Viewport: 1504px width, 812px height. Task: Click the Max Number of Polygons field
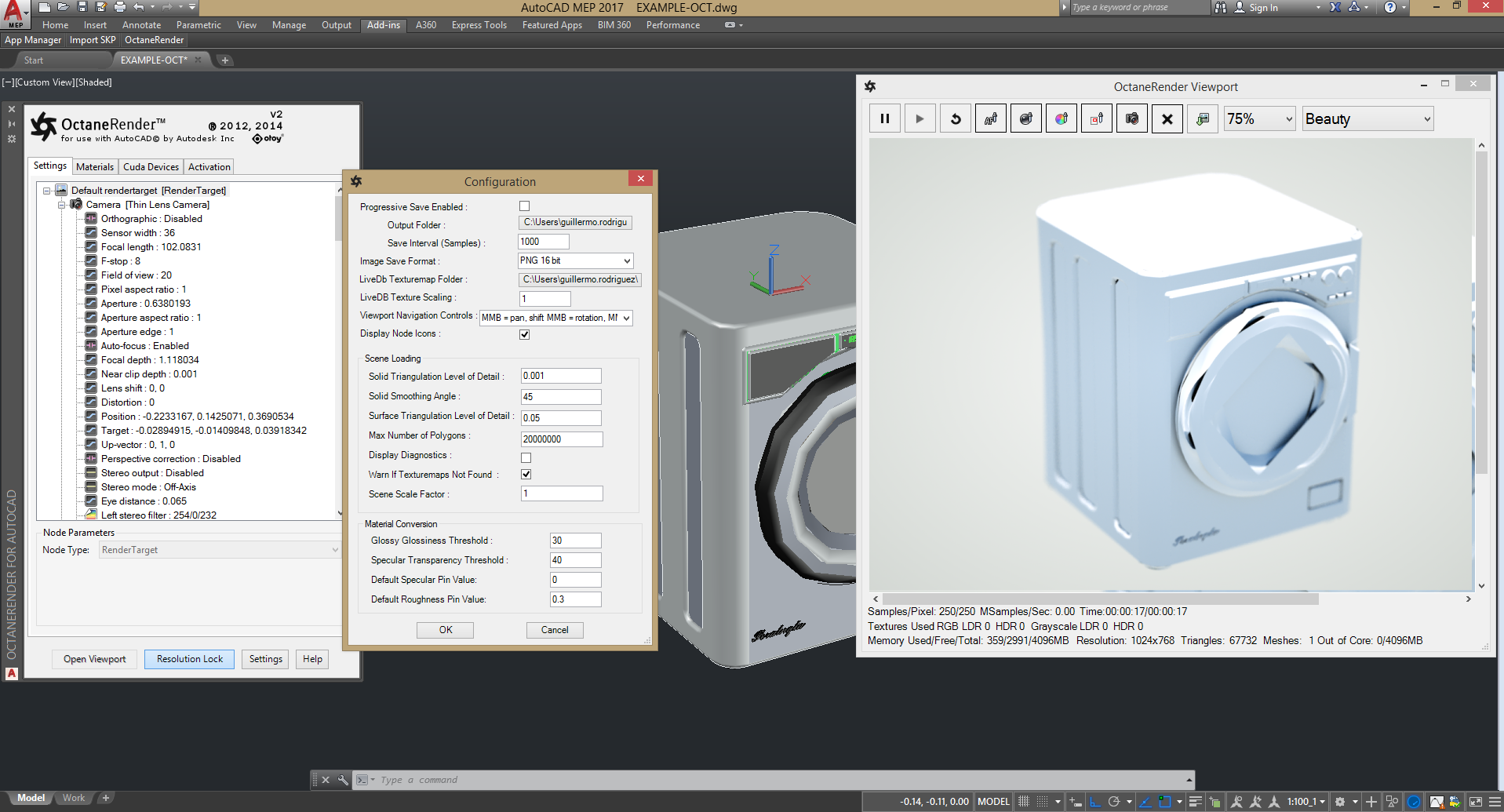[561, 439]
